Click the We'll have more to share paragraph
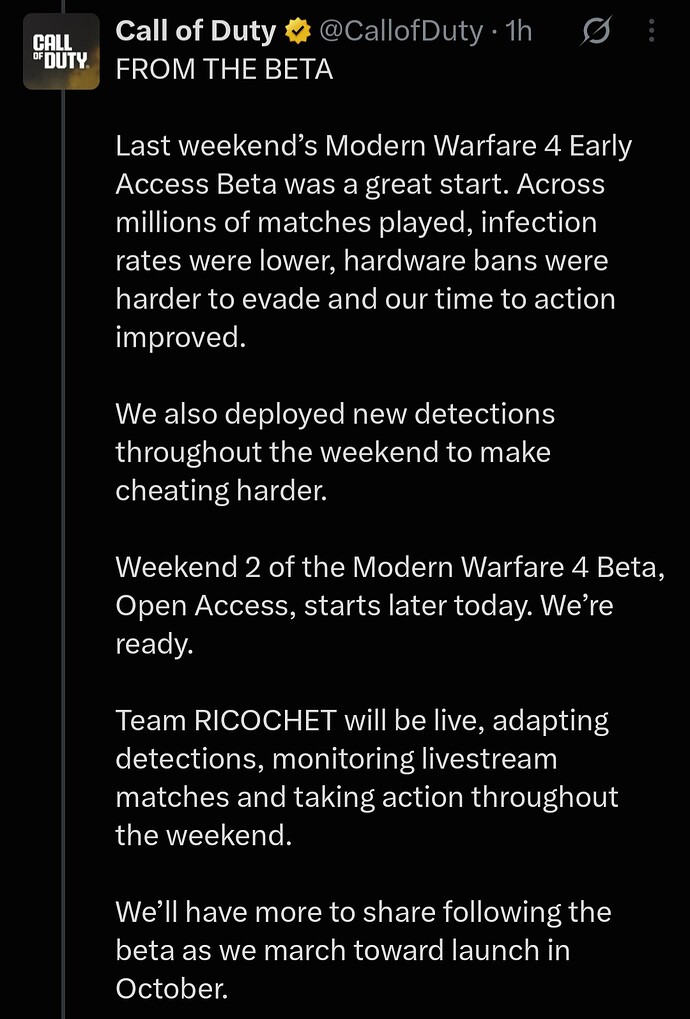 pyautogui.click(x=364, y=950)
